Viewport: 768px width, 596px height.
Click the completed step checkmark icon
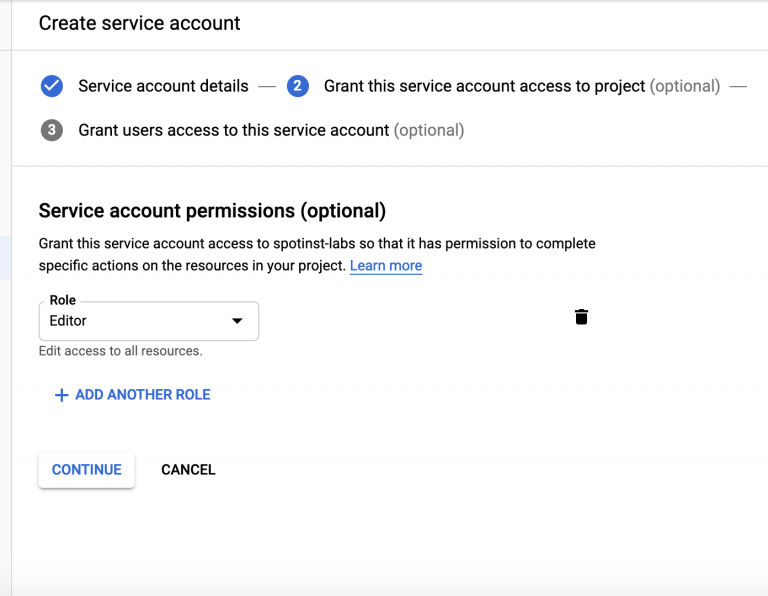point(52,86)
